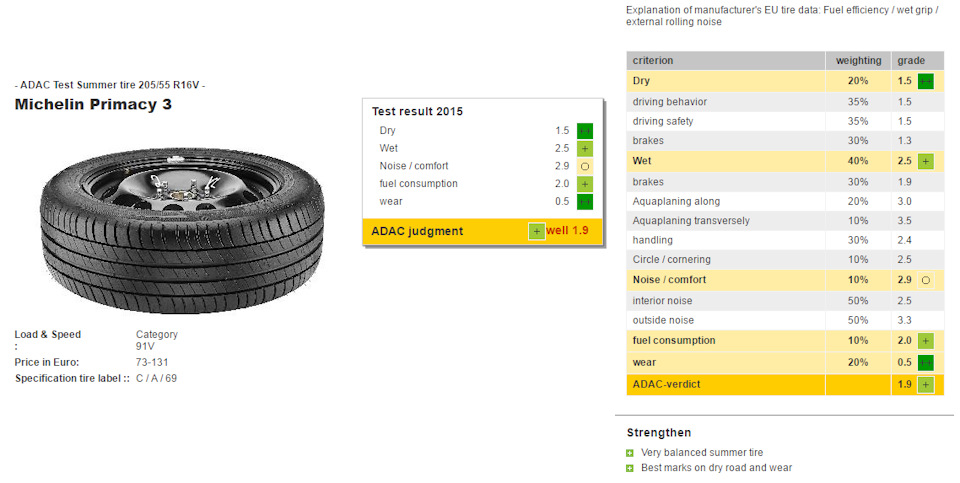The width and height of the screenshot is (960, 483).
Task: Click the Specification tire label field name
Action: [x=72, y=378]
